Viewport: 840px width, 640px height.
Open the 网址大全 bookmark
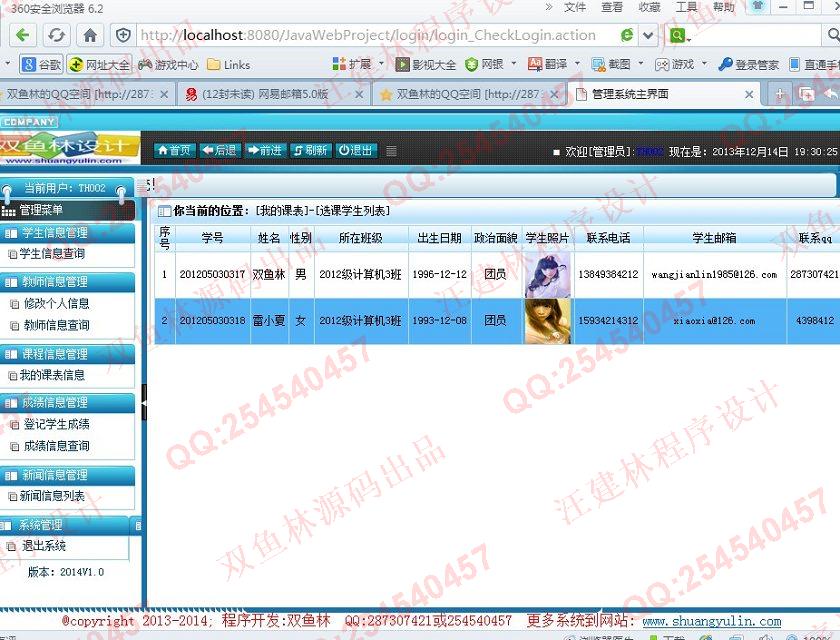[x=99, y=65]
